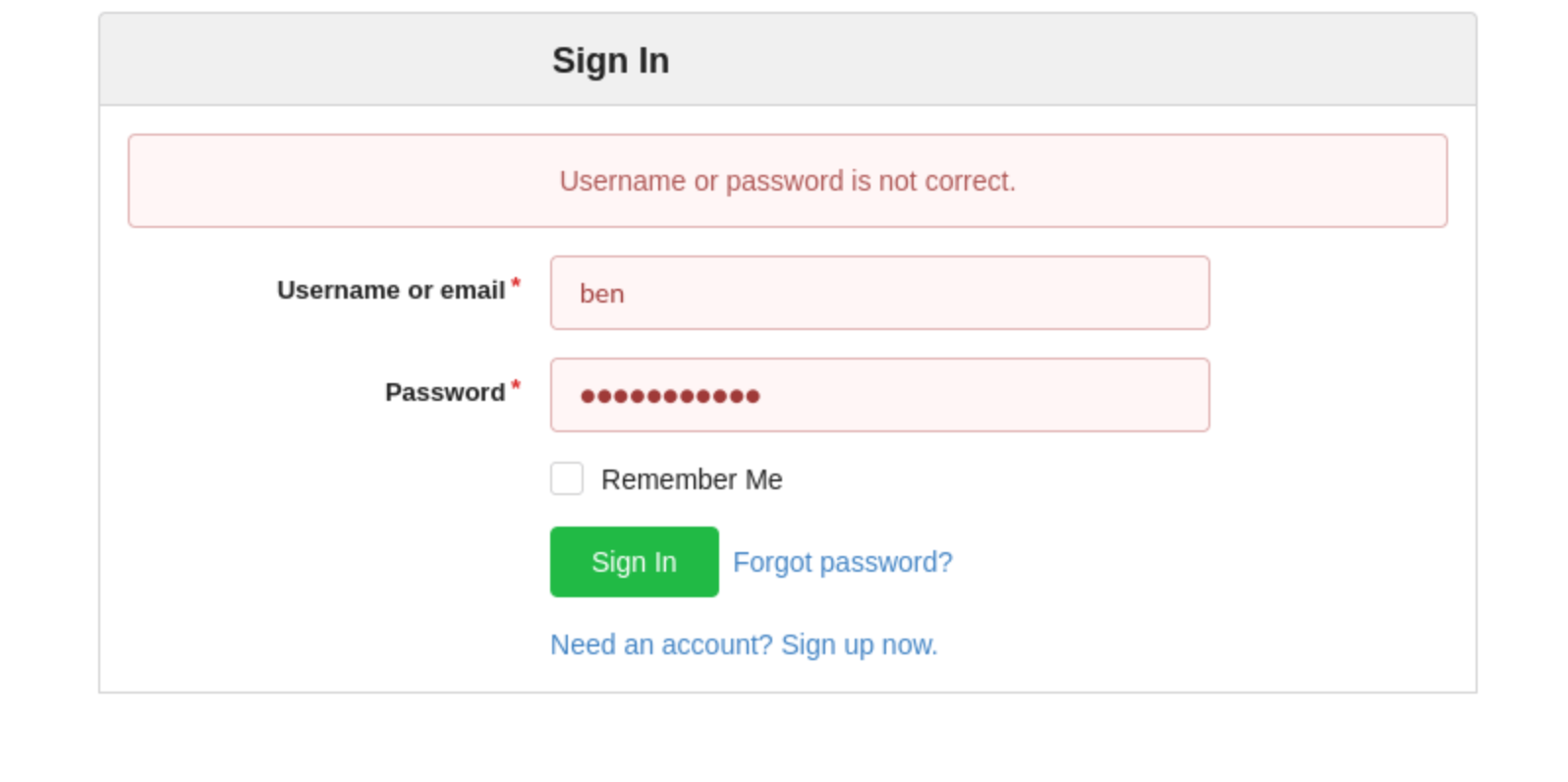Image resolution: width=1568 pixels, height=782 pixels.
Task: Click the pink error alert box background
Action: click(x=295, y=181)
